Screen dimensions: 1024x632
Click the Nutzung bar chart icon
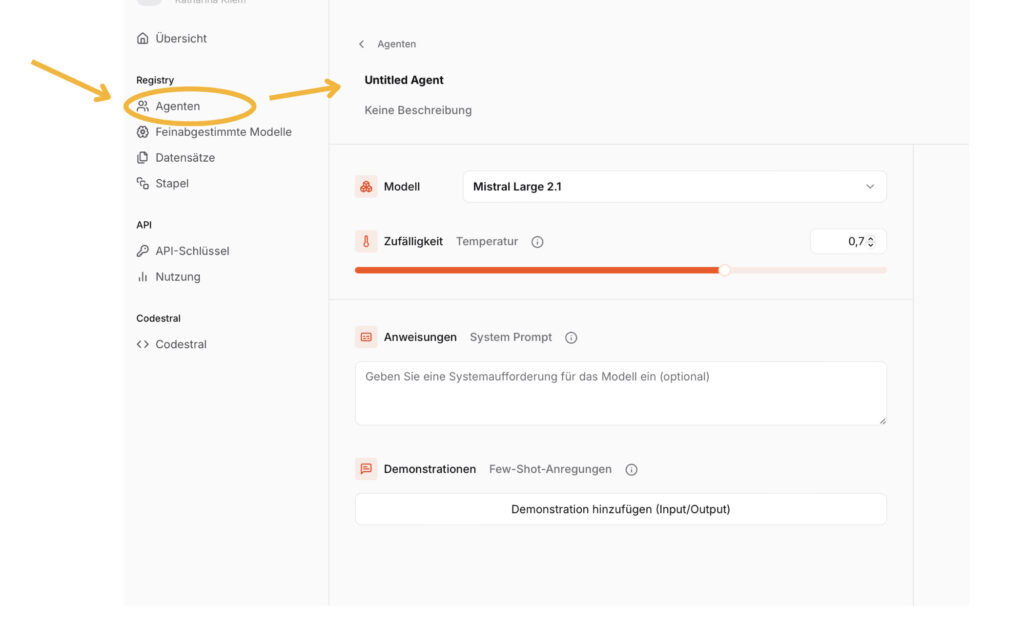(x=143, y=277)
